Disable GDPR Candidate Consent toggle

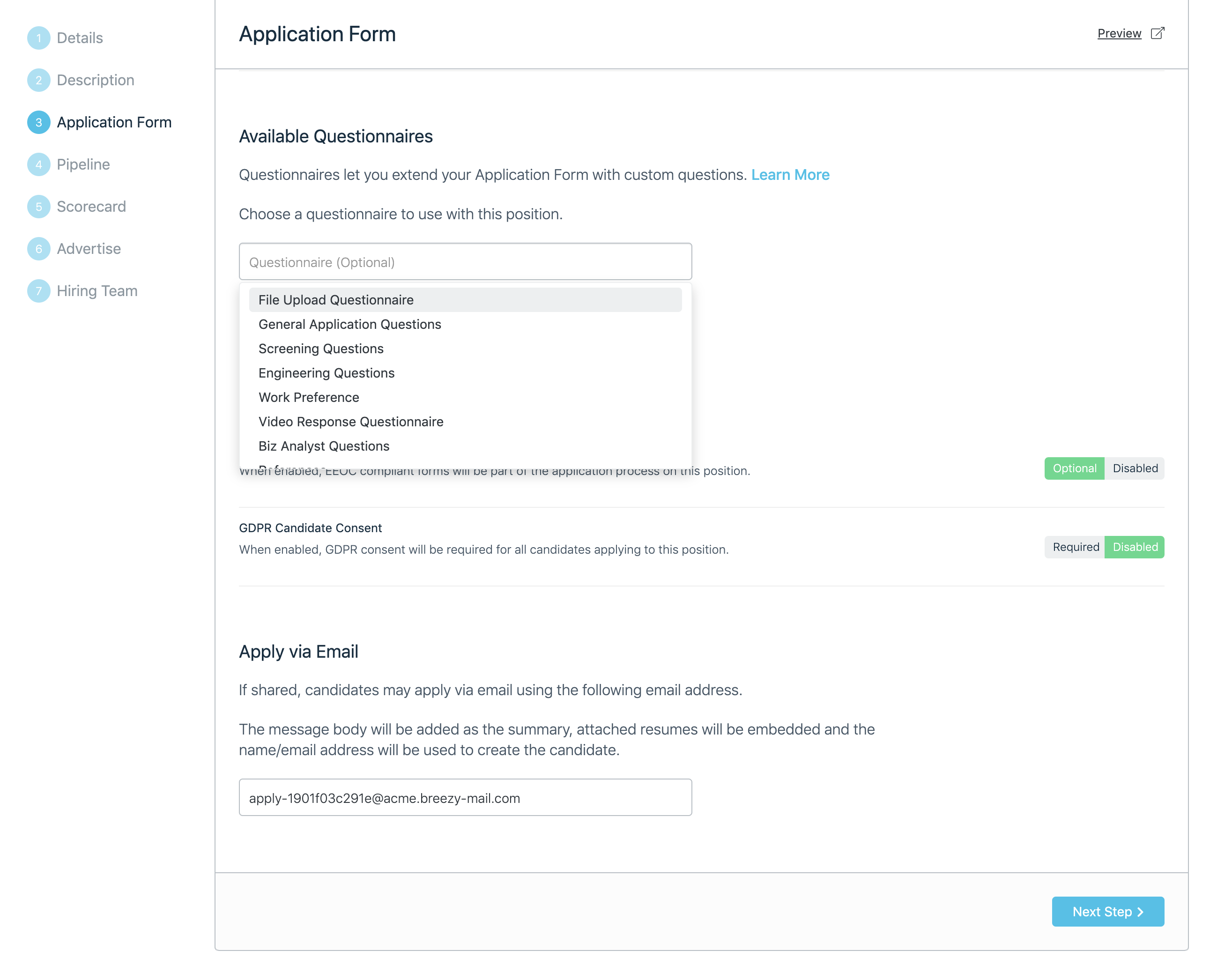click(1133, 547)
